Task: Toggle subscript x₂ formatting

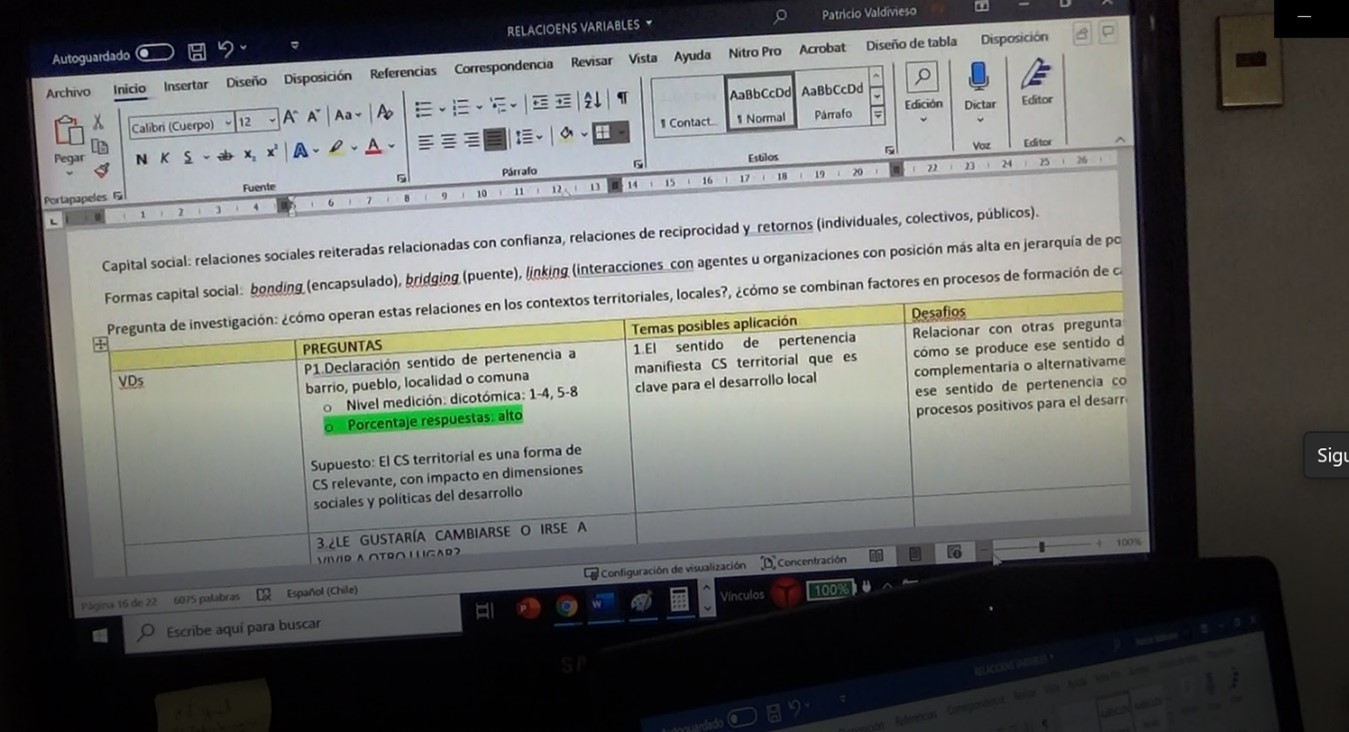Action: click(x=249, y=154)
